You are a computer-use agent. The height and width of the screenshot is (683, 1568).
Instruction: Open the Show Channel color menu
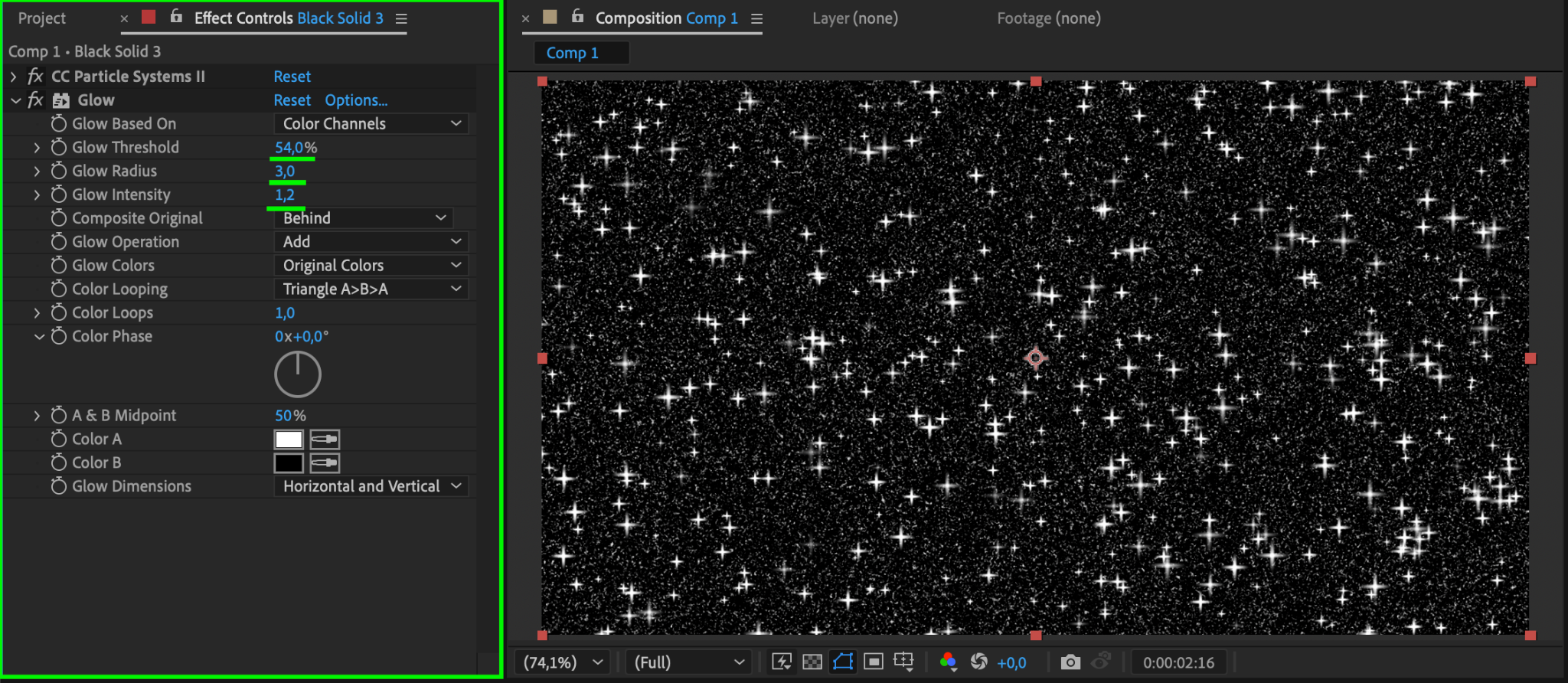[x=948, y=662]
